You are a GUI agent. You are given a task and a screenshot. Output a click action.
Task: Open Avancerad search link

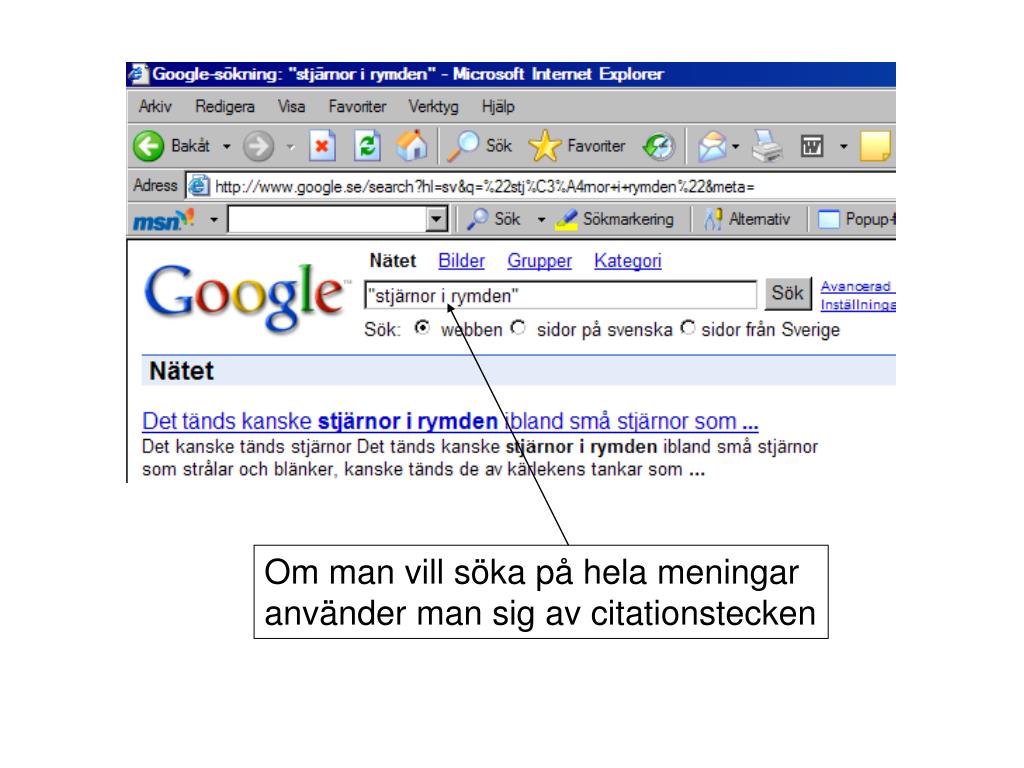(x=857, y=286)
